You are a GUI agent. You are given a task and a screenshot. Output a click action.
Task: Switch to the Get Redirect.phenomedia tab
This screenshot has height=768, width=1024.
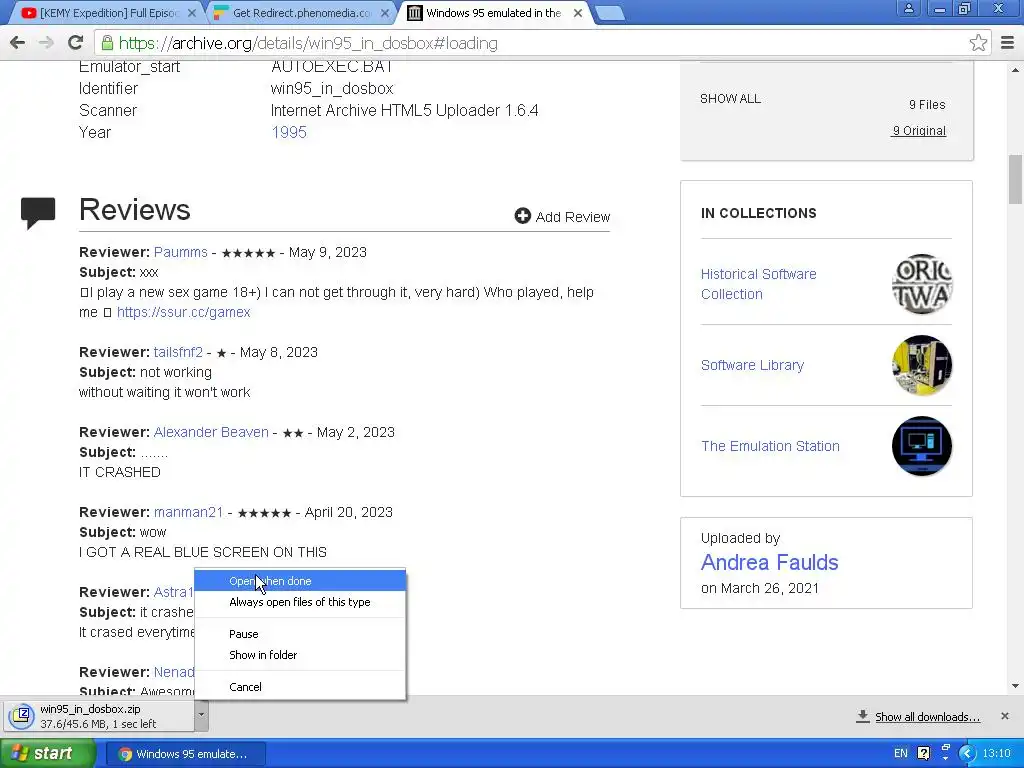(302, 13)
